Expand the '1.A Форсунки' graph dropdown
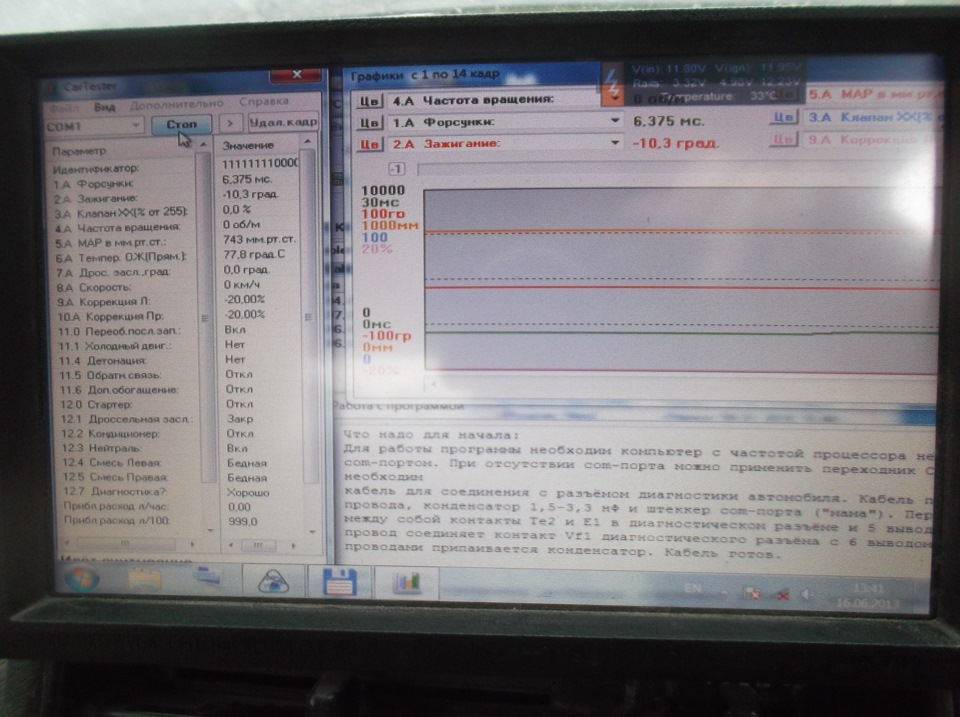 point(615,121)
